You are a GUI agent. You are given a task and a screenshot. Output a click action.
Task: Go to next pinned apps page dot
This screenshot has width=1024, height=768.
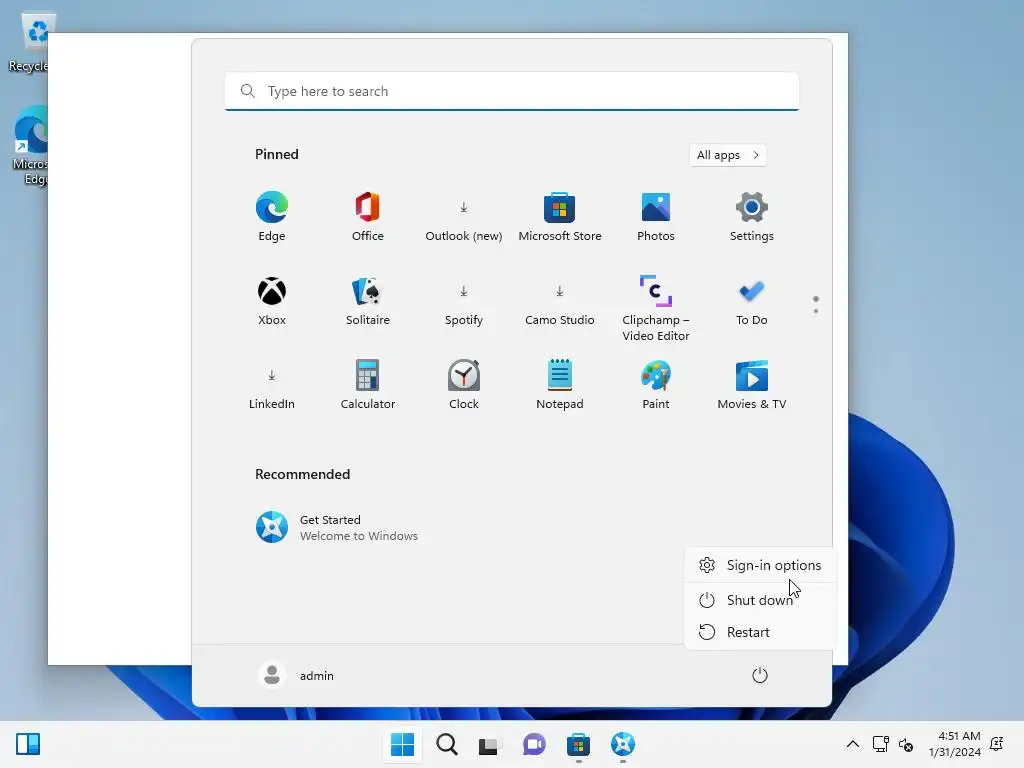pyautogui.click(x=816, y=311)
